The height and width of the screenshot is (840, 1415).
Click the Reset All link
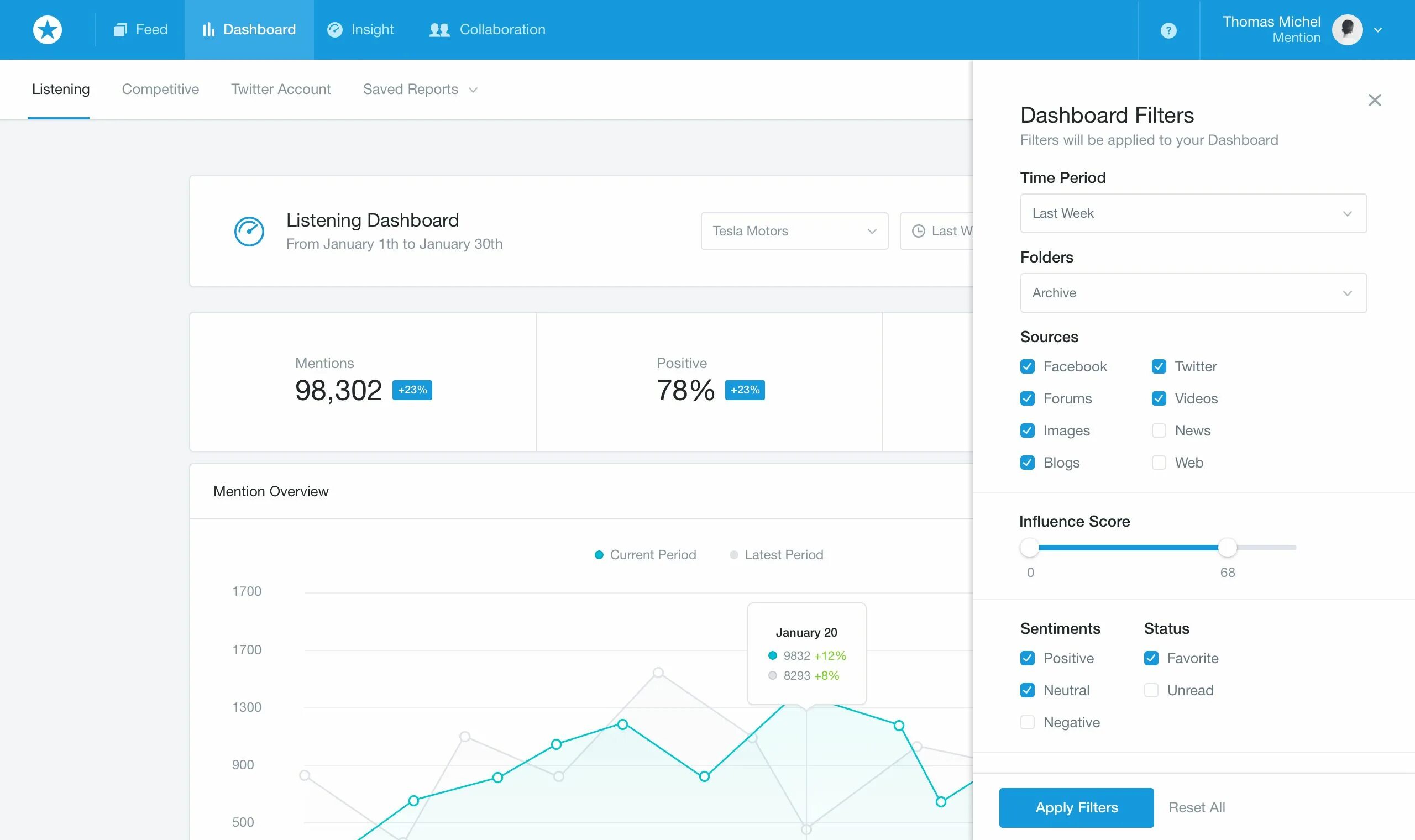point(1197,807)
